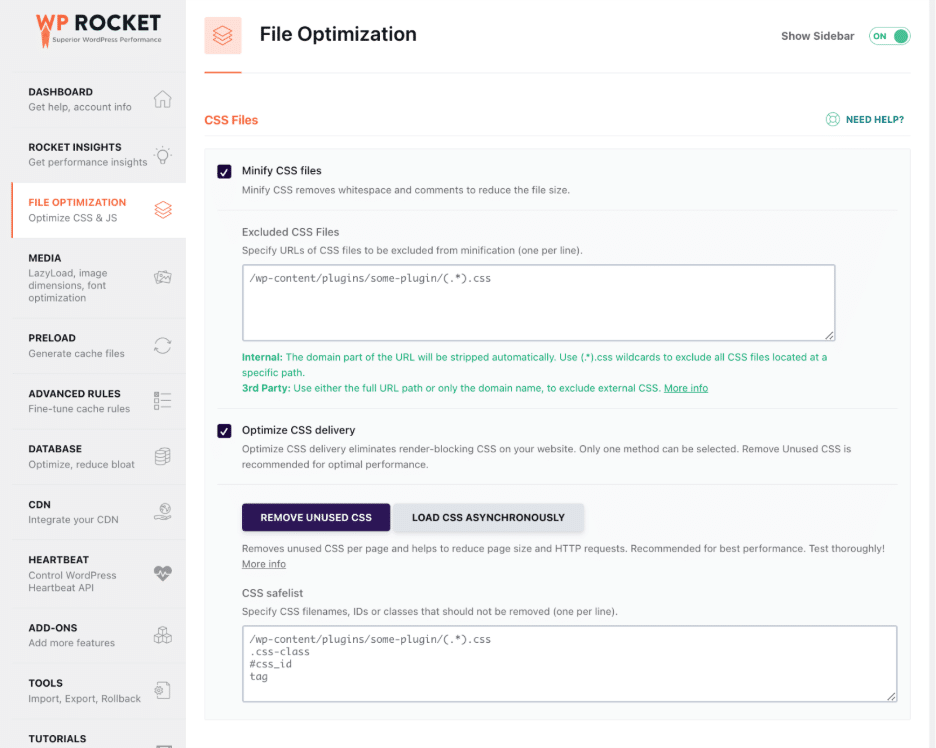The height and width of the screenshot is (748, 936).
Task: Disable Optimize CSS delivery
Action: point(224,430)
